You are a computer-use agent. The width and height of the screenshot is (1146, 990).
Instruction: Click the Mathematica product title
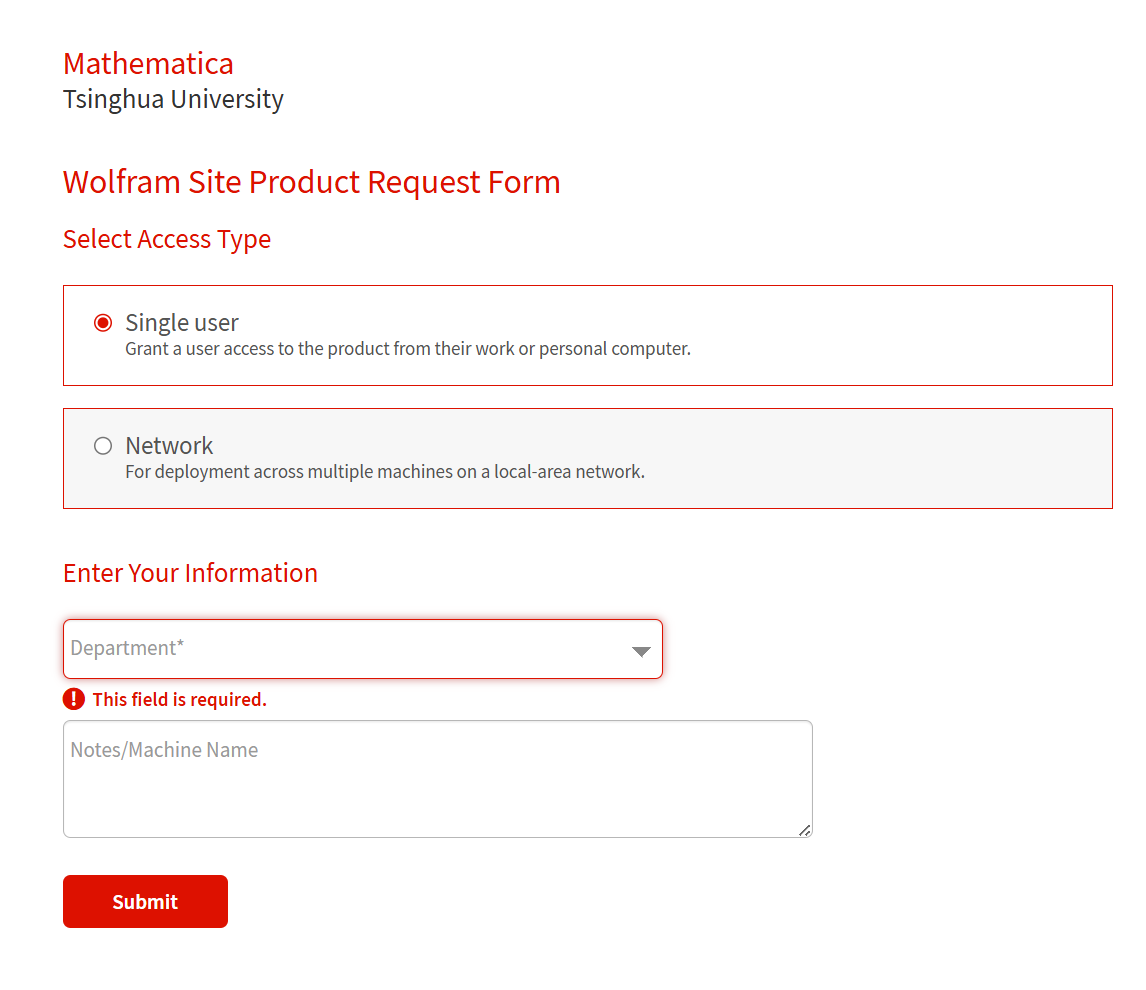(148, 64)
